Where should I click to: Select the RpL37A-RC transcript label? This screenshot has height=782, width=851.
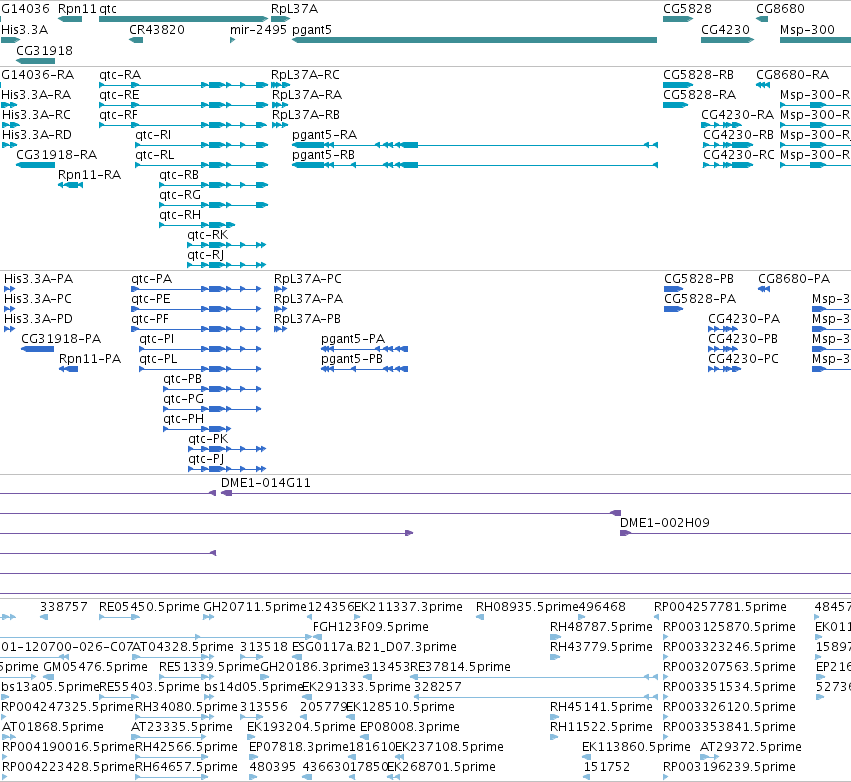pyautogui.click(x=306, y=75)
